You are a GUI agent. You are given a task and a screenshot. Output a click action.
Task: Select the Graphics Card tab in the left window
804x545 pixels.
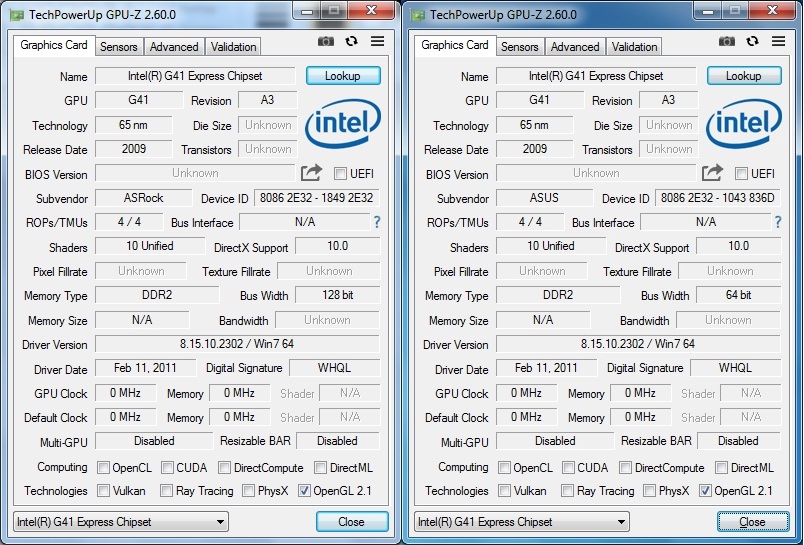pos(54,45)
